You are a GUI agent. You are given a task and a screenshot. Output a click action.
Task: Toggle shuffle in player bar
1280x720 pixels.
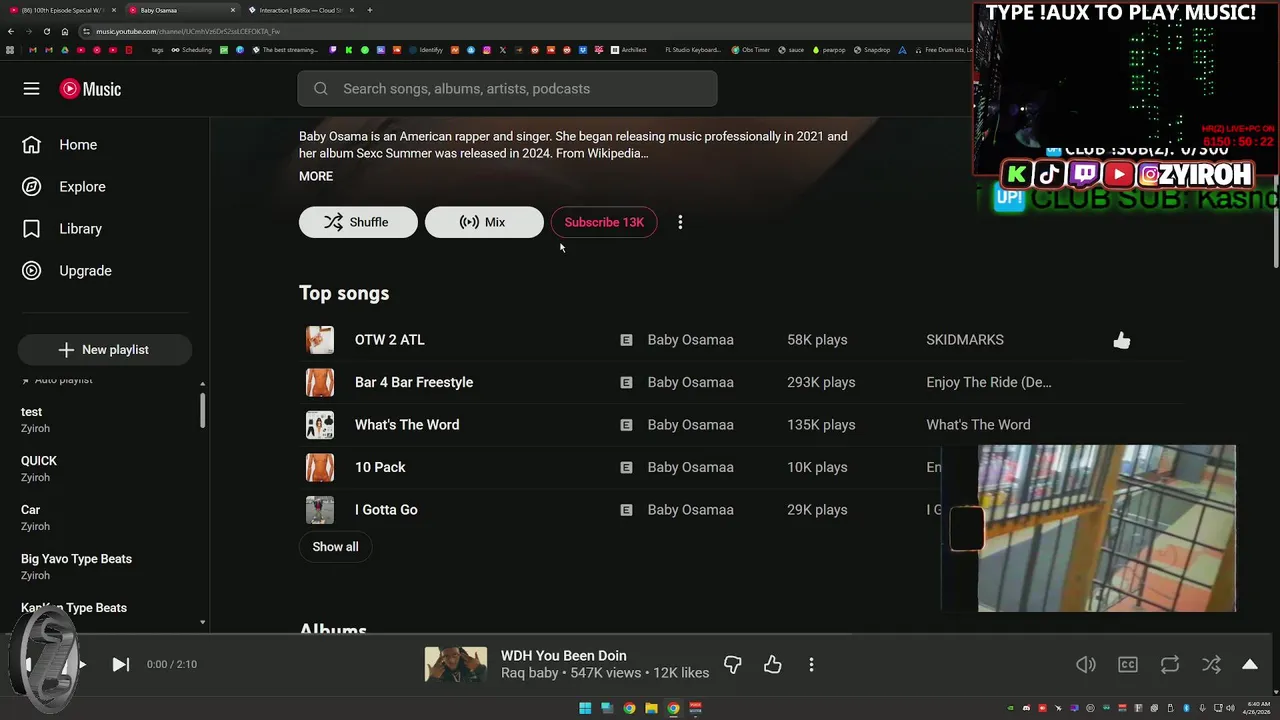(x=1211, y=664)
